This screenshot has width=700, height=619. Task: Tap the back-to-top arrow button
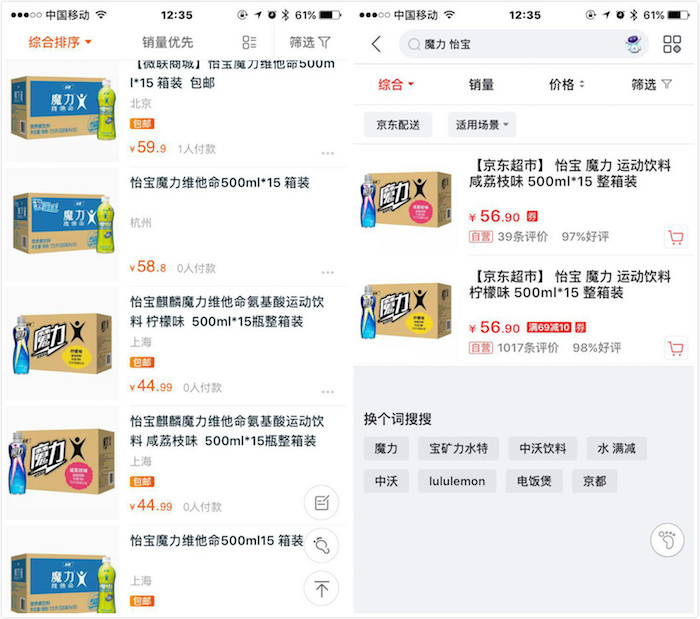pos(321,588)
